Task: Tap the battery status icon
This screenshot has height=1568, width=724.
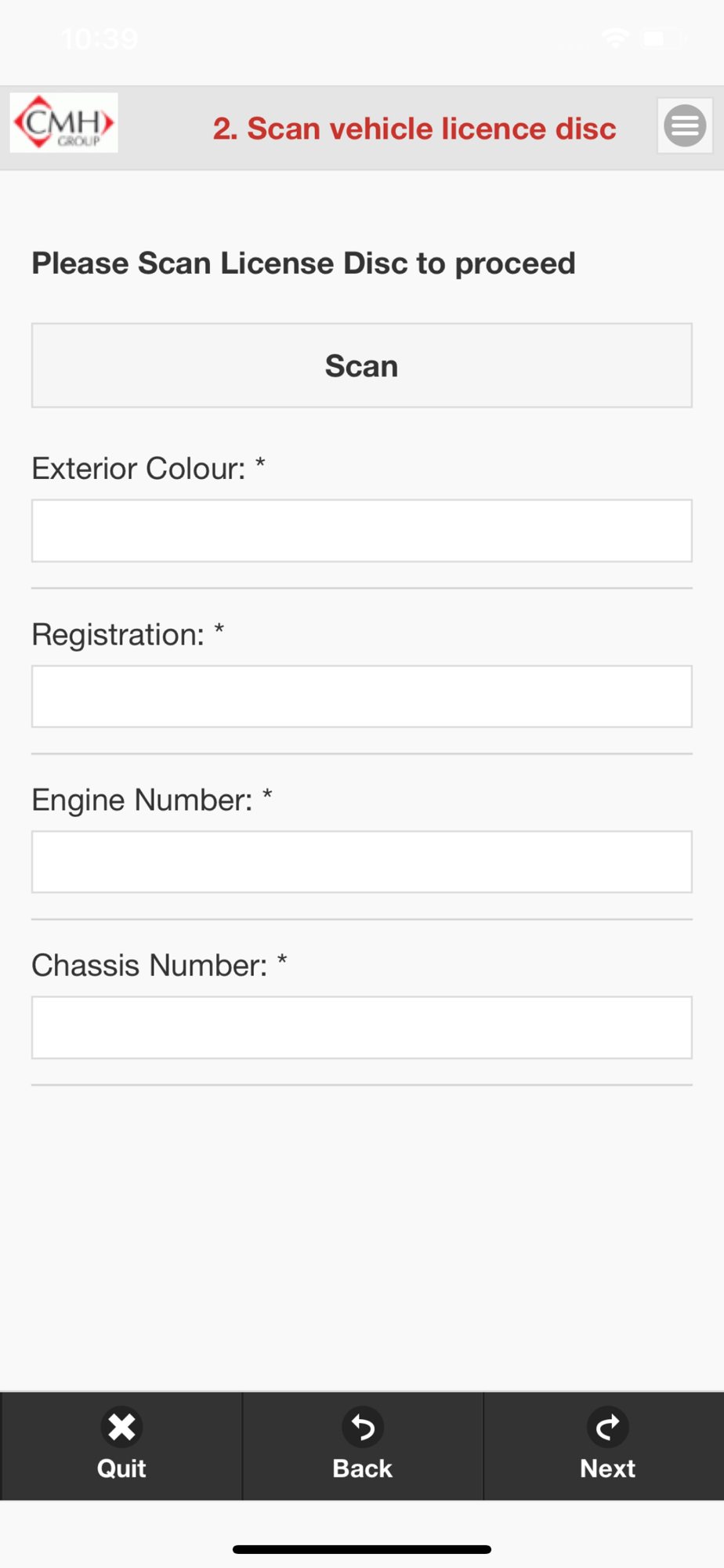Action: [x=664, y=38]
